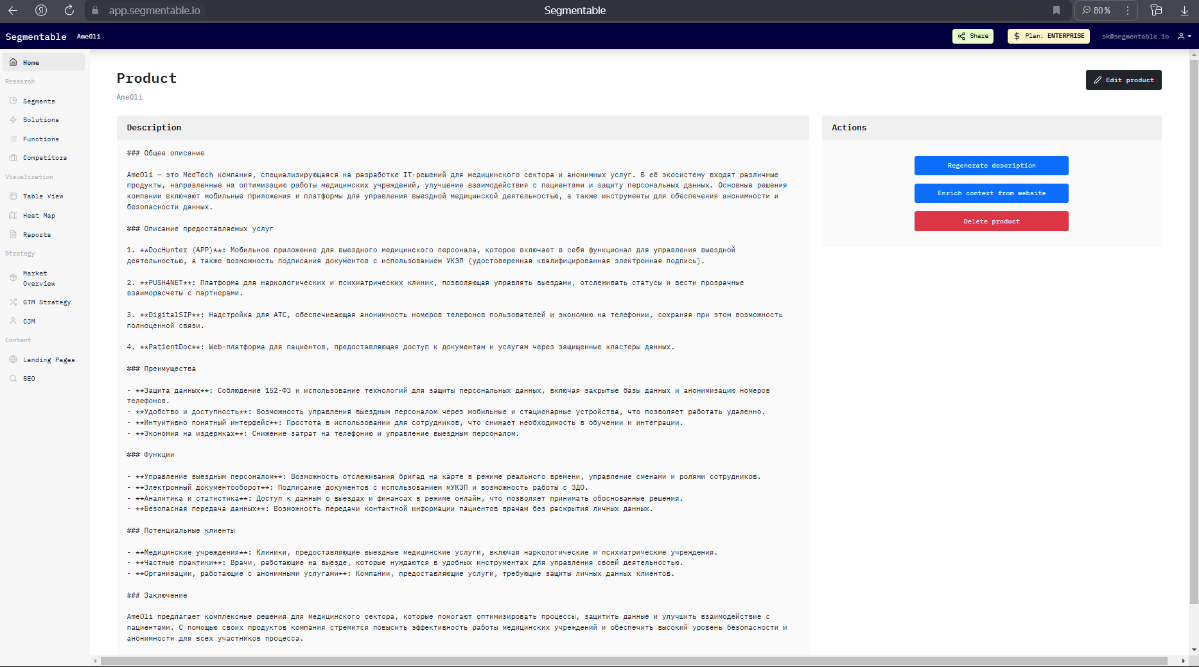
Task: Open the Heat Map page
Action: point(39,216)
